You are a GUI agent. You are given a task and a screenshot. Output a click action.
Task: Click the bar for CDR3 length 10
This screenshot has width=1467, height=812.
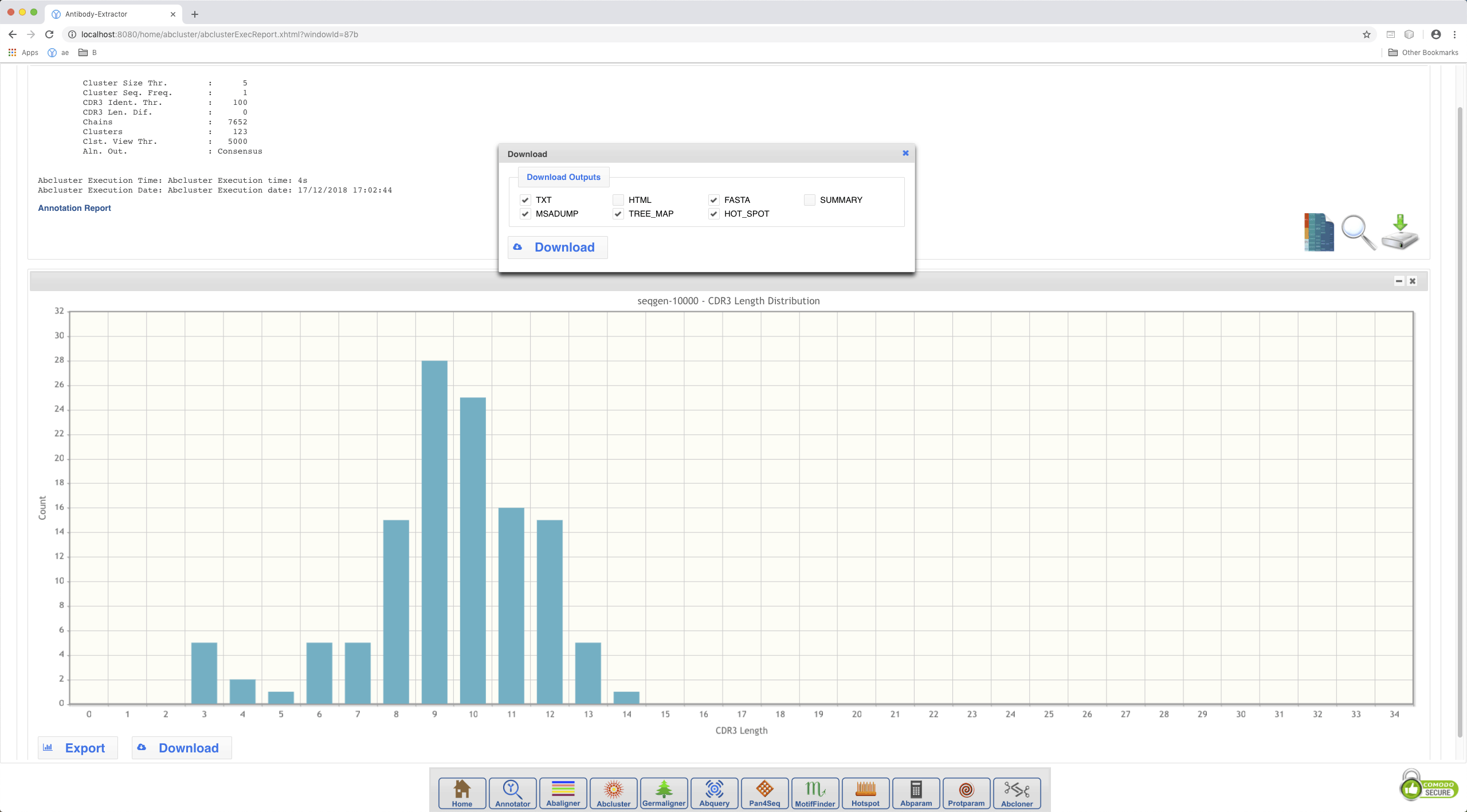473,550
